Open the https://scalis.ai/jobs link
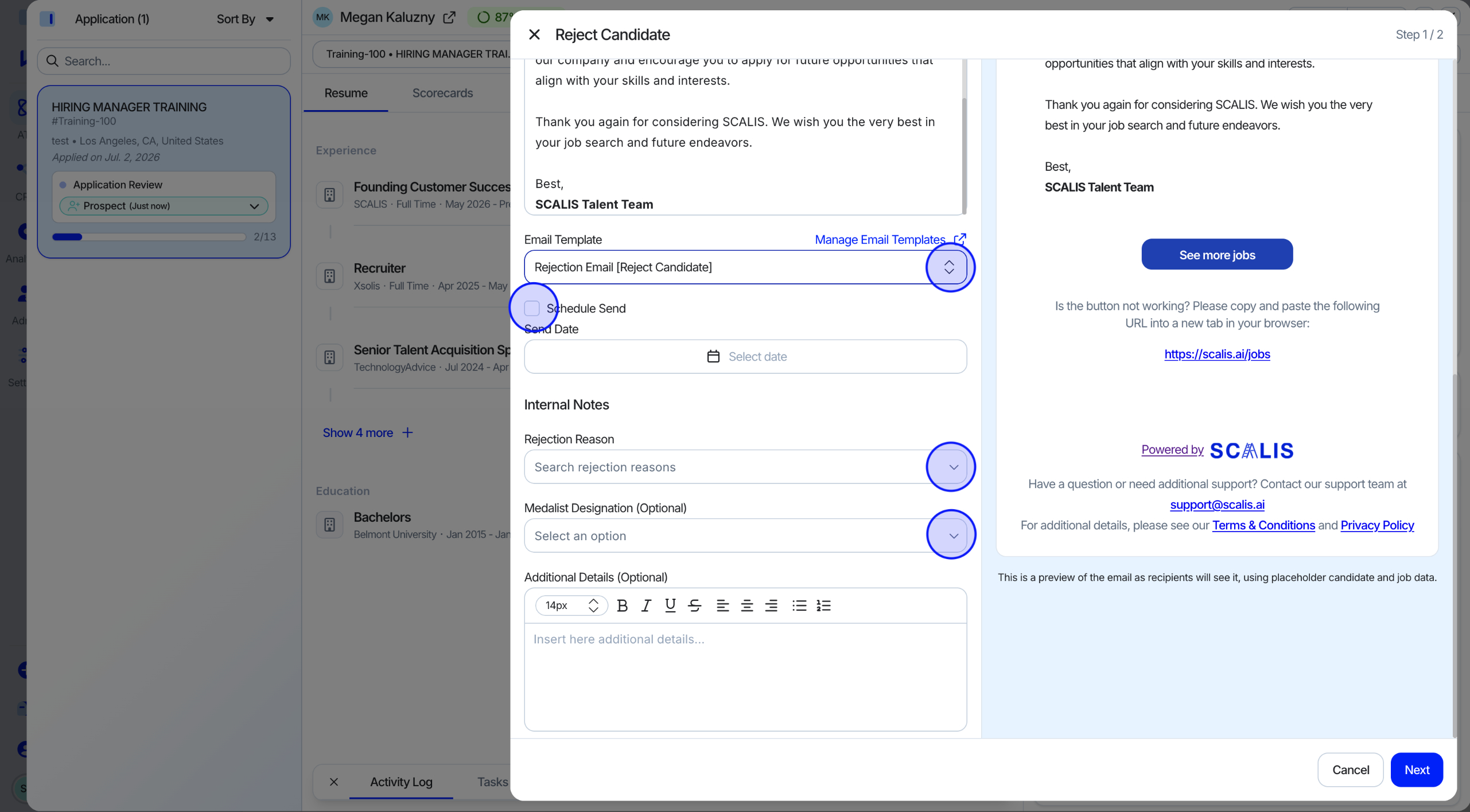The image size is (1470, 812). pyautogui.click(x=1217, y=354)
